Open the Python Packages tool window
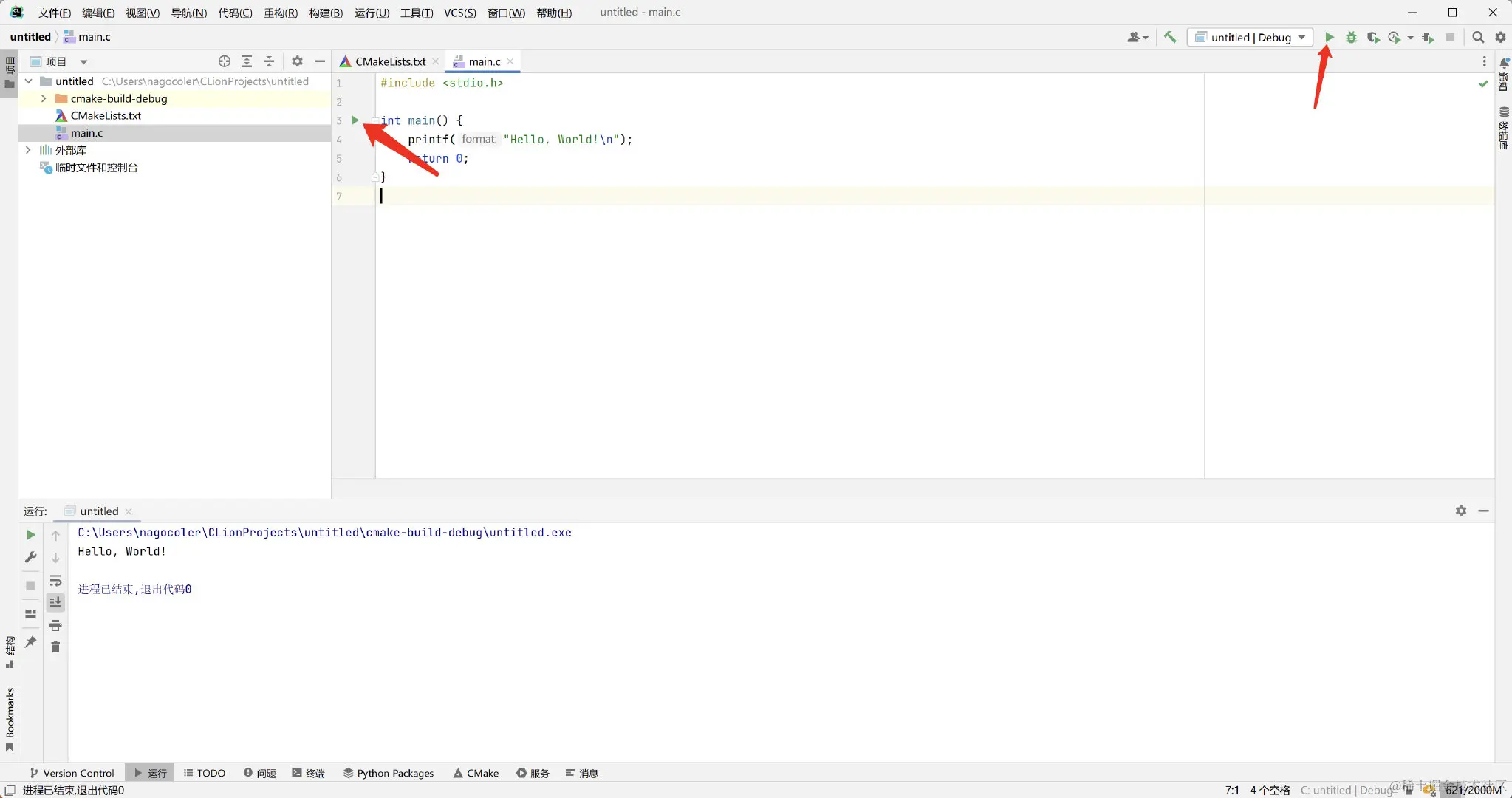 pyautogui.click(x=389, y=773)
